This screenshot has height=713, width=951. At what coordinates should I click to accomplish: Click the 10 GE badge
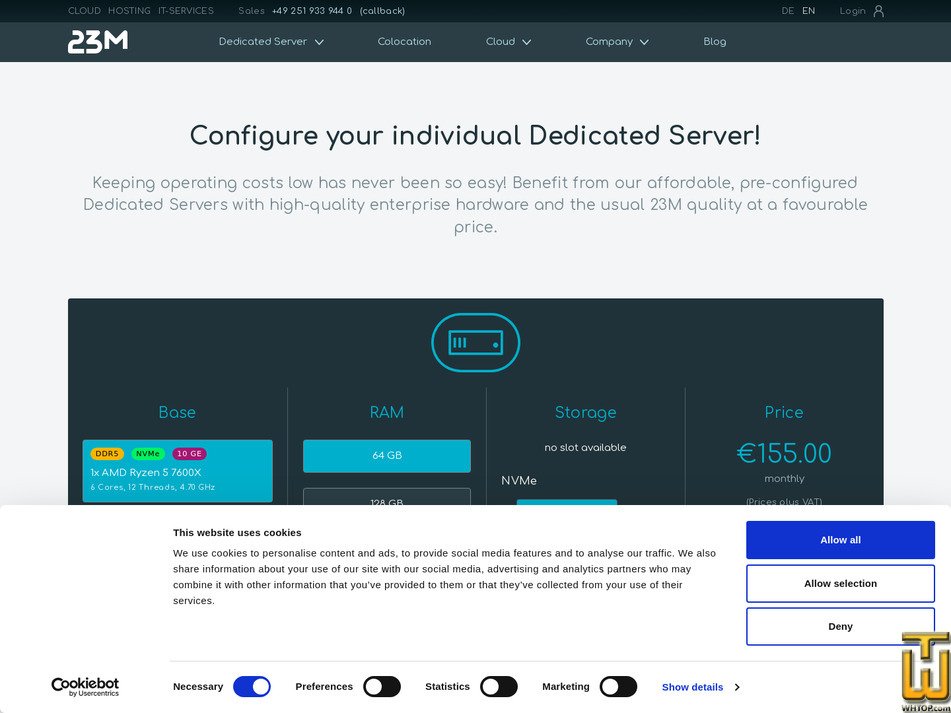[x=189, y=454]
